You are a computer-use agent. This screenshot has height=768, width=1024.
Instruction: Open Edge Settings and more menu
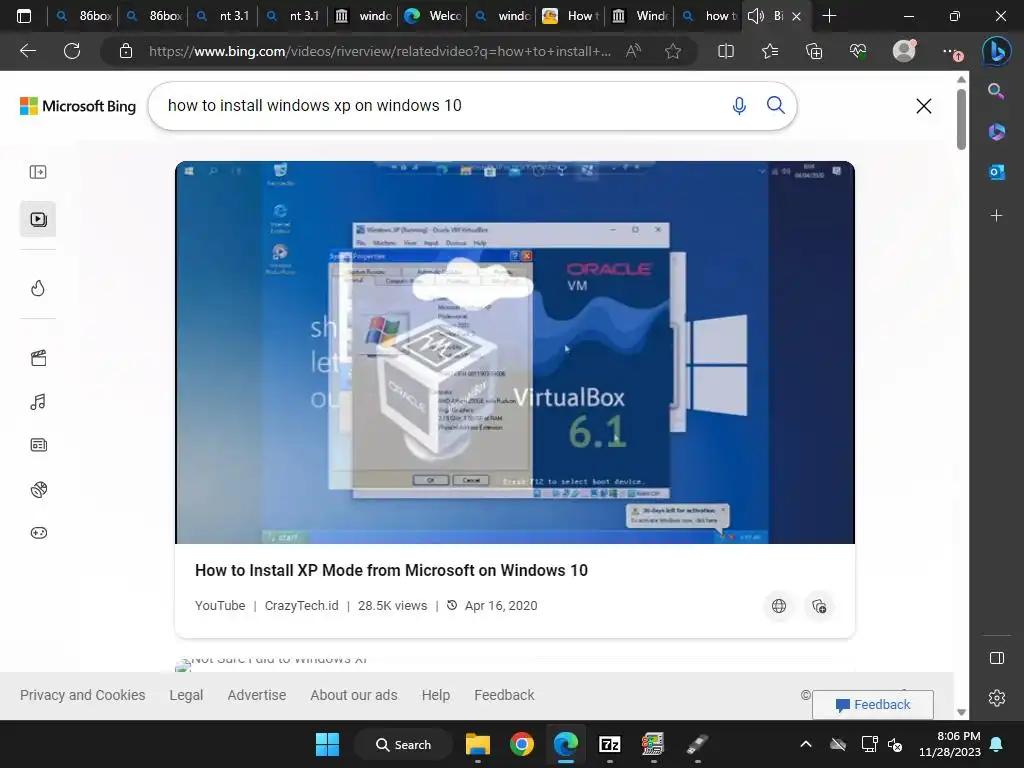(x=952, y=52)
